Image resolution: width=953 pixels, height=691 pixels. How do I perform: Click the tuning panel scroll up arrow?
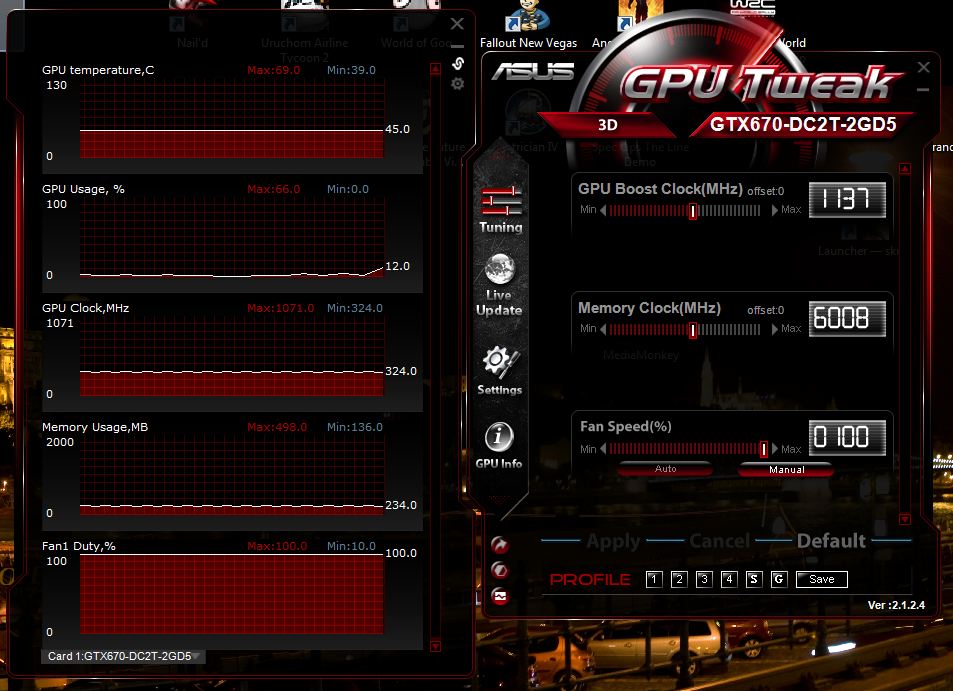(x=905, y=169)
